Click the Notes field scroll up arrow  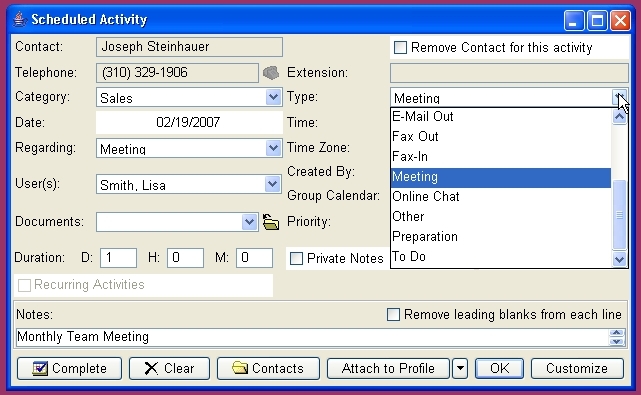click(616, 333)
